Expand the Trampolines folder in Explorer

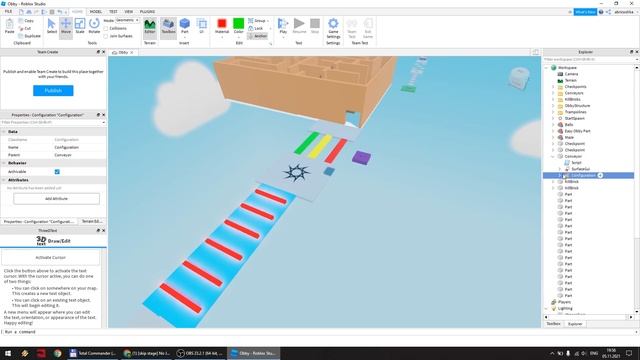pyautogui.click(x=553, y=112)
